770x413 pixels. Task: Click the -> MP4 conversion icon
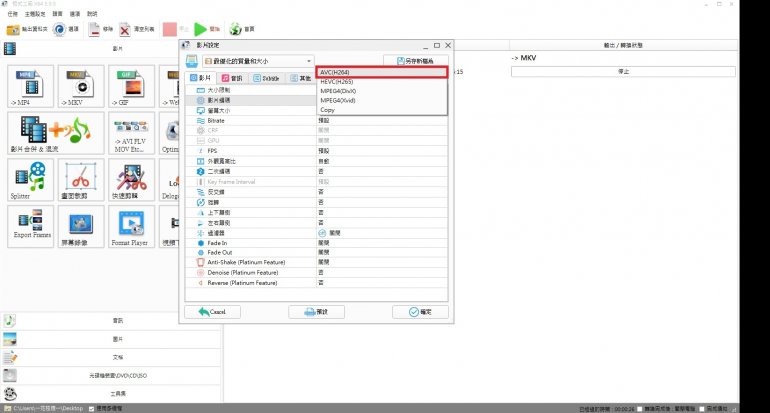click(x=30, y=86)
